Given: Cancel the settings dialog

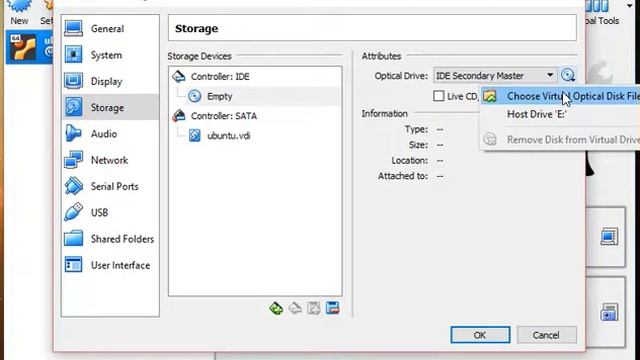Looking at the screenshot, I should coord(546,335).
